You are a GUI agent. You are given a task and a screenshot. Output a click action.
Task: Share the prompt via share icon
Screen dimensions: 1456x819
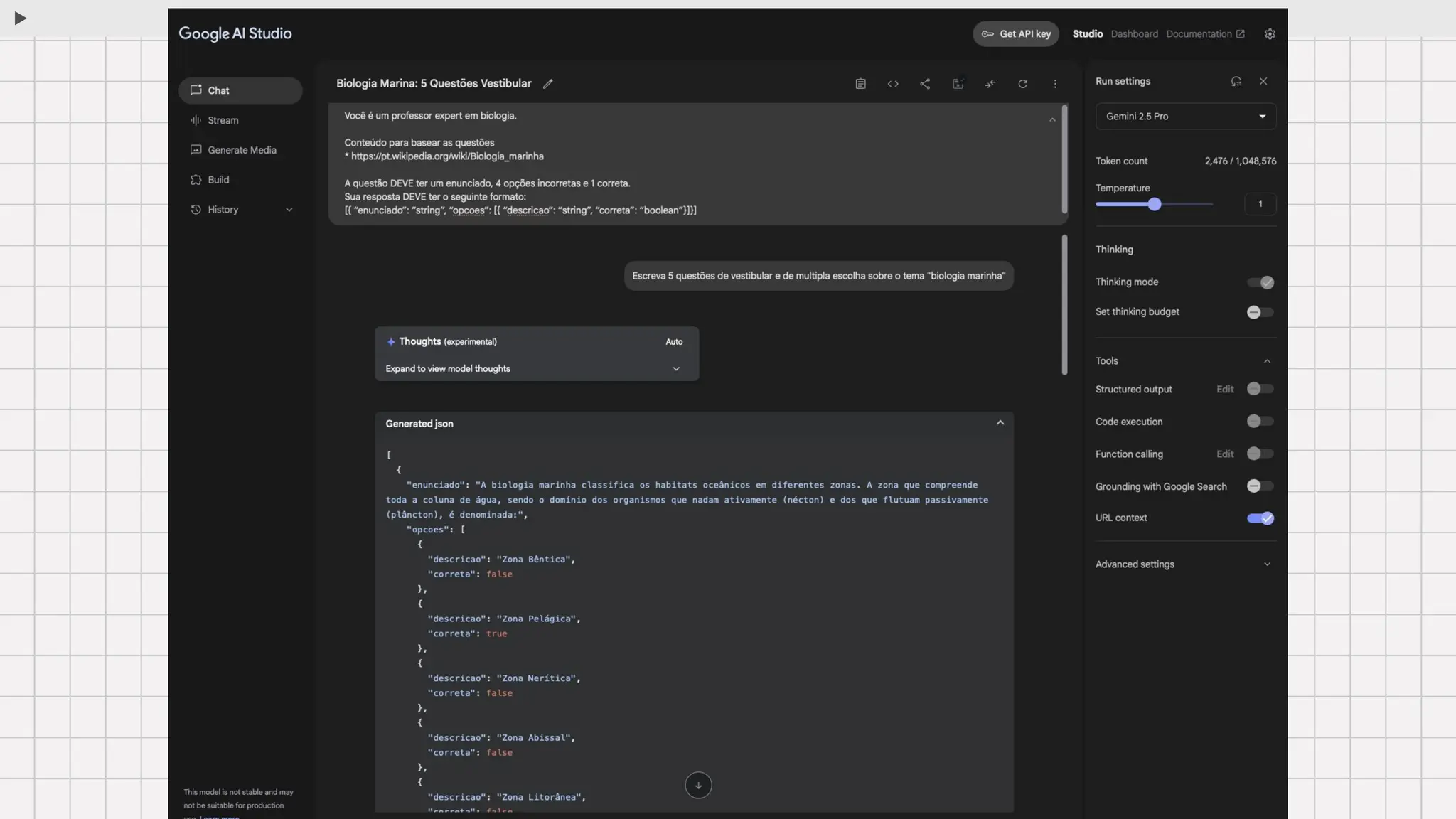(x=925, y=84)
